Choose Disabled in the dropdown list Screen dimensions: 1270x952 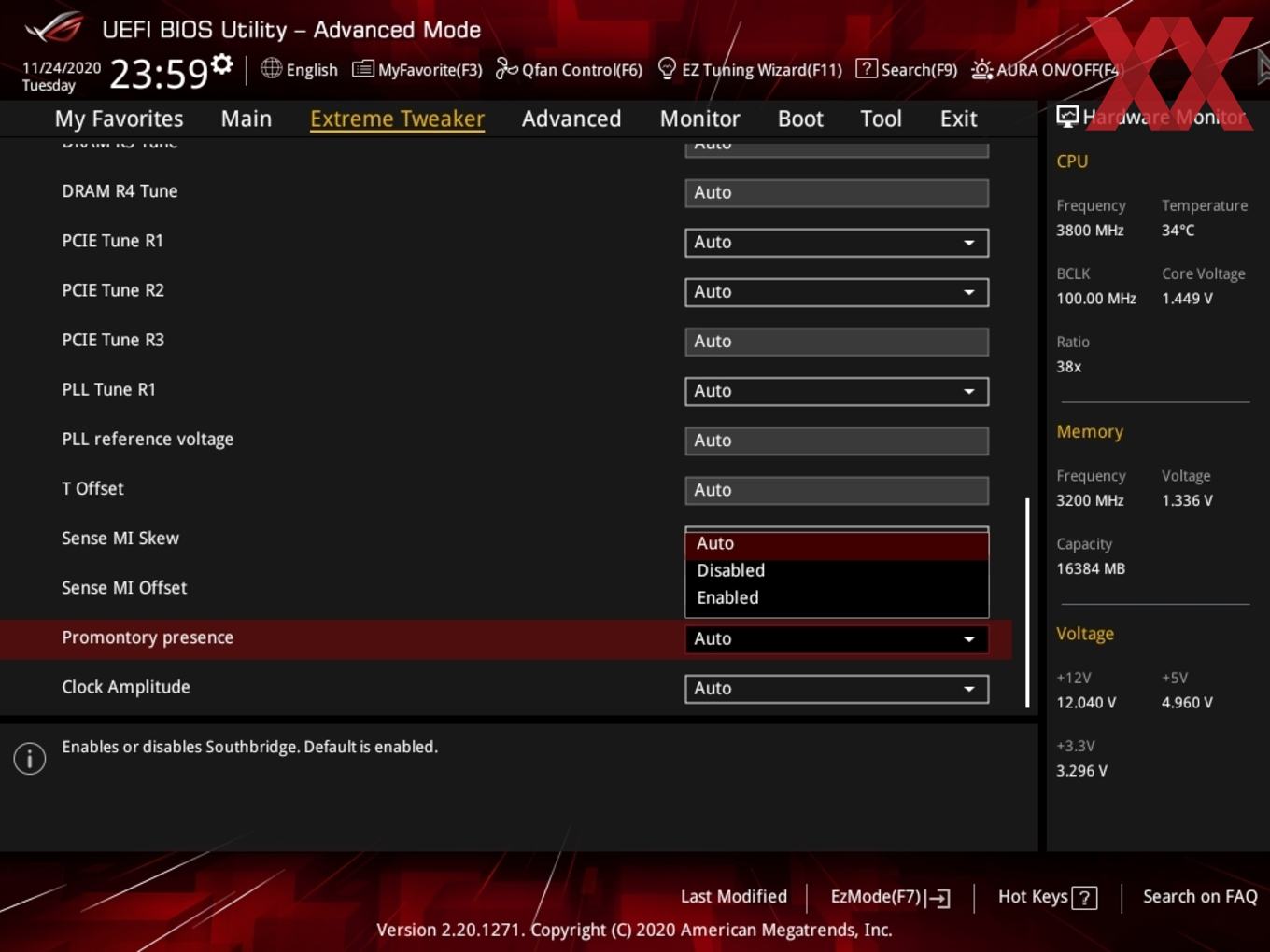[837, 570]
